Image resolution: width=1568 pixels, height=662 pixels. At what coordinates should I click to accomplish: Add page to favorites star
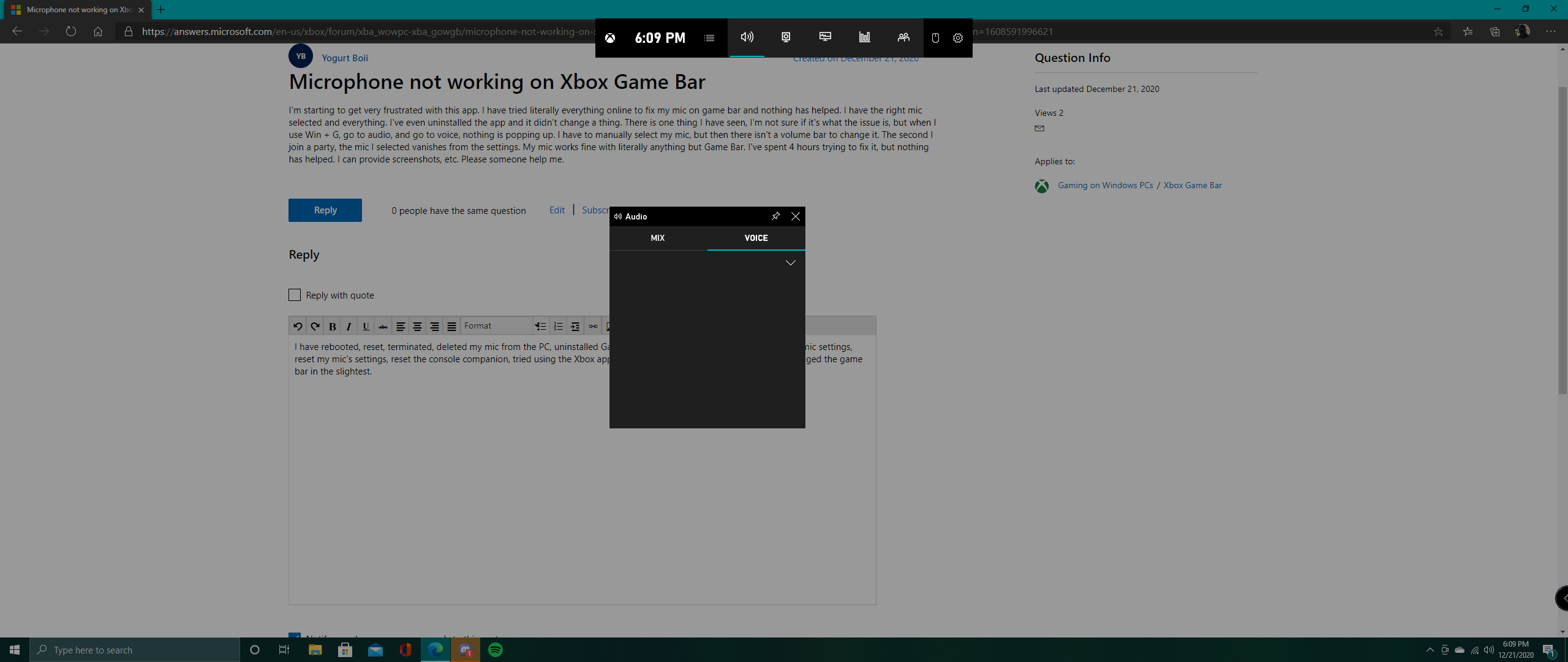pos(1438,31)
